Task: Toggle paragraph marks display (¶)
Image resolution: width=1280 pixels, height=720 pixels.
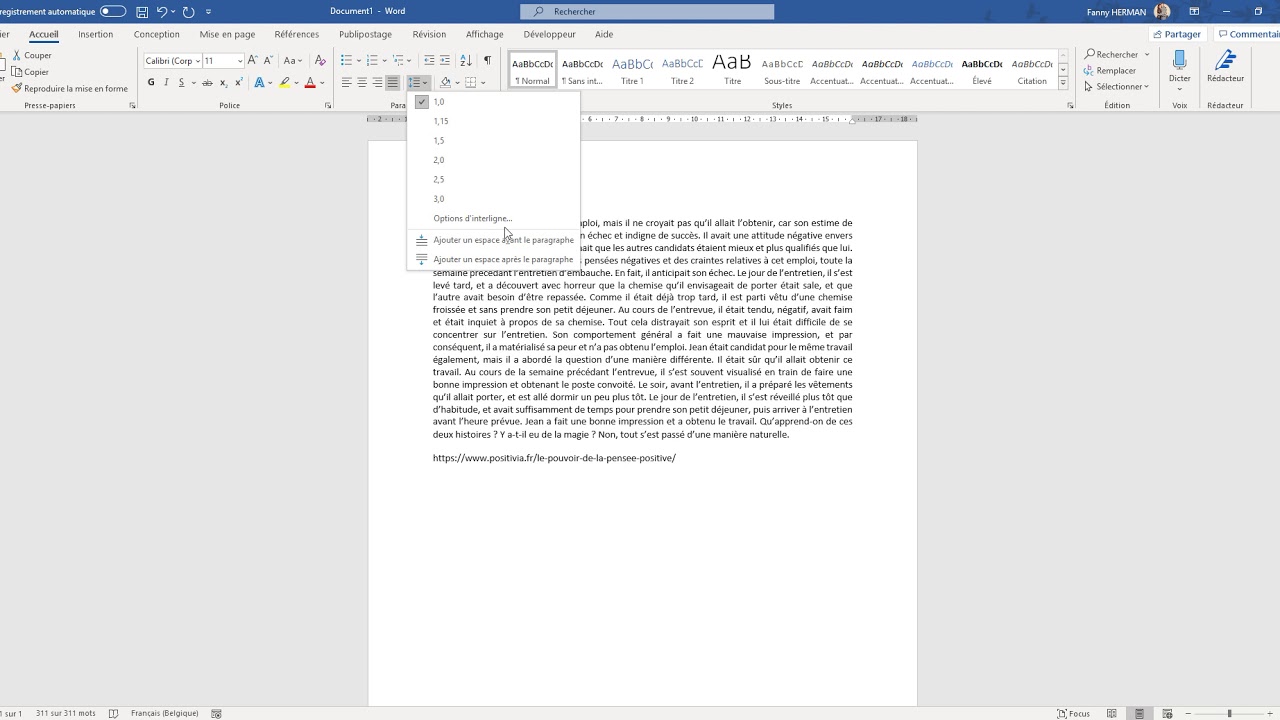Action: point(487,61)
